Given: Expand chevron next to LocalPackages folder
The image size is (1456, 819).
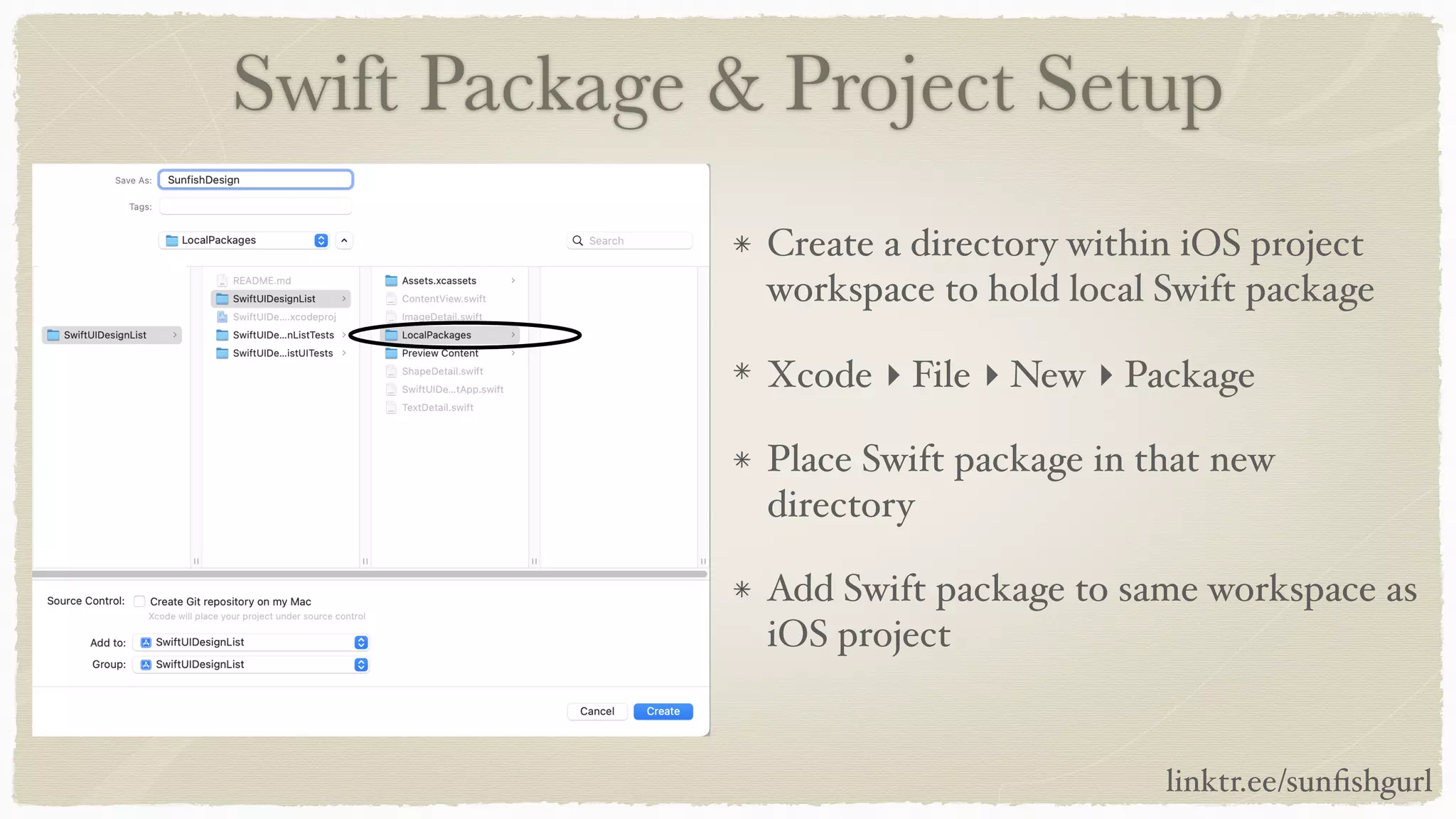Looking at the screenshot, I should click(513, 335).
